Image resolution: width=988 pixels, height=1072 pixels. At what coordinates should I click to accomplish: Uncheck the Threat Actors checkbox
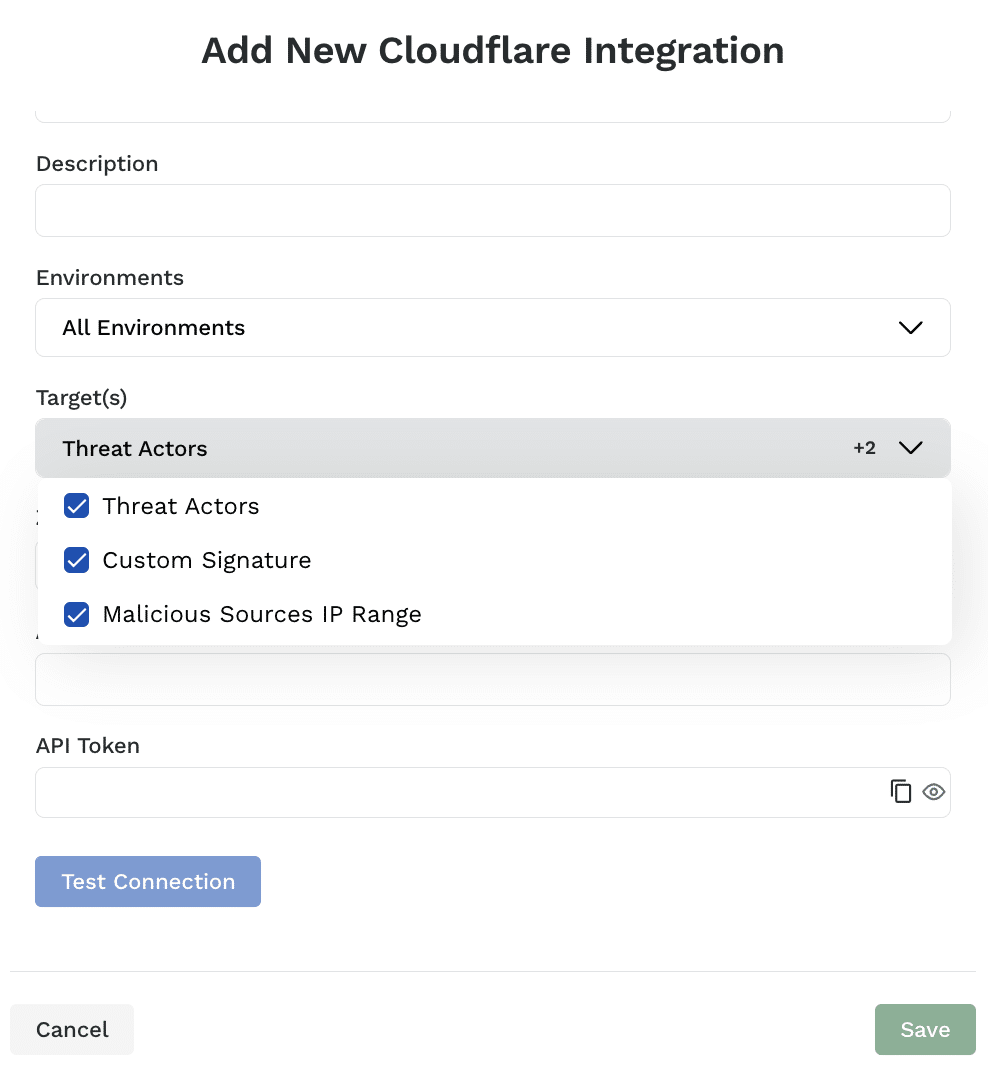tap(77, 506)
